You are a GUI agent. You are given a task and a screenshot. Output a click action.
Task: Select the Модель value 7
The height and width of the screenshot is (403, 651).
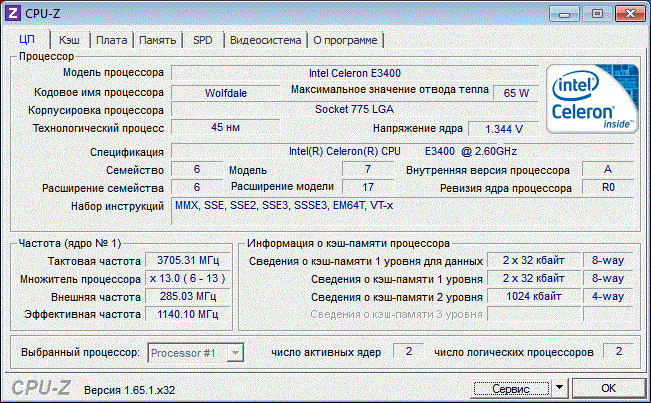[368, 169]
